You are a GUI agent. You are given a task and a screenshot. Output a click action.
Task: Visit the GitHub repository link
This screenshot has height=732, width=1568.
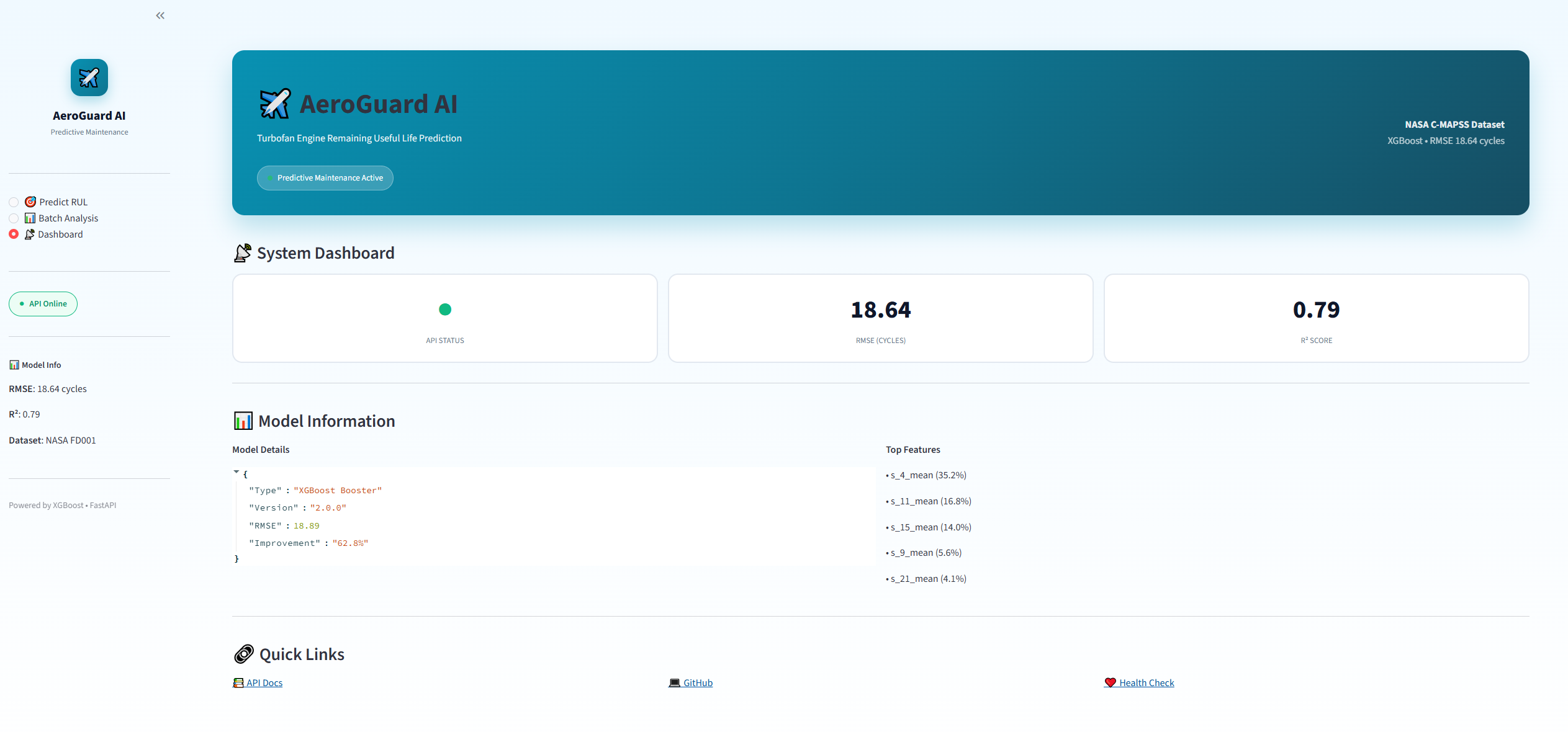coord(697,682)
